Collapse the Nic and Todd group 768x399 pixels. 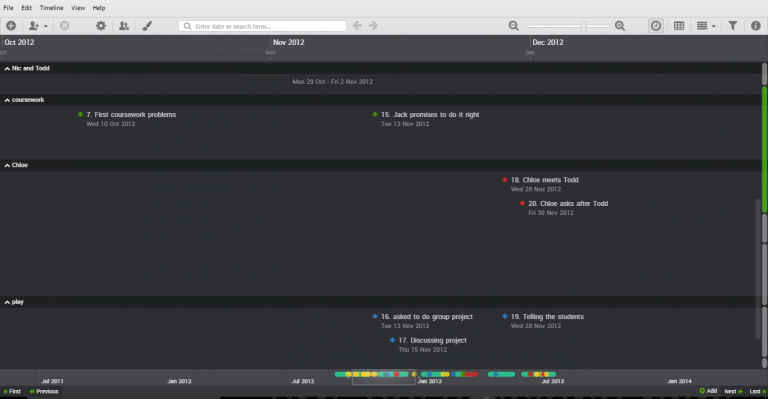click(7, 69)
